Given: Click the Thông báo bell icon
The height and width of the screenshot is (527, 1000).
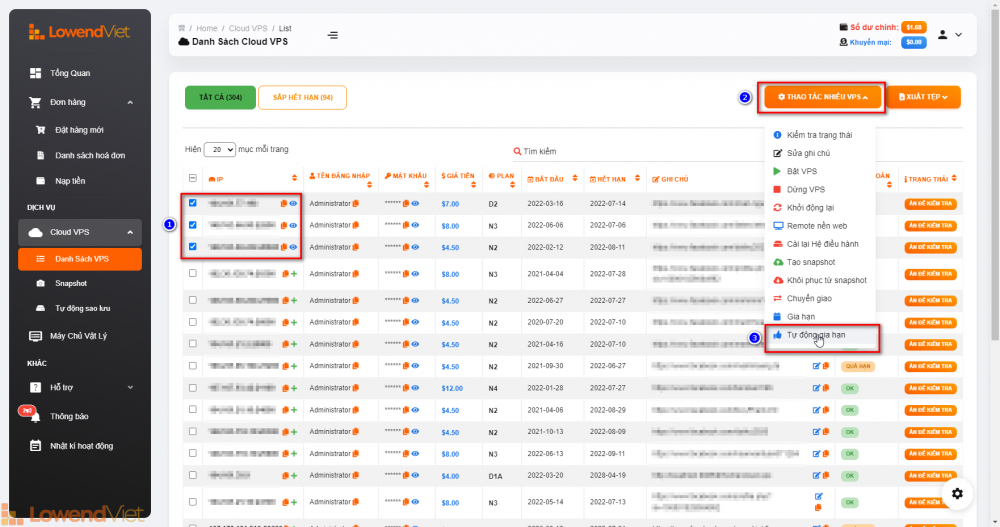Looking at the screenshot, I should tap(36, 417).
